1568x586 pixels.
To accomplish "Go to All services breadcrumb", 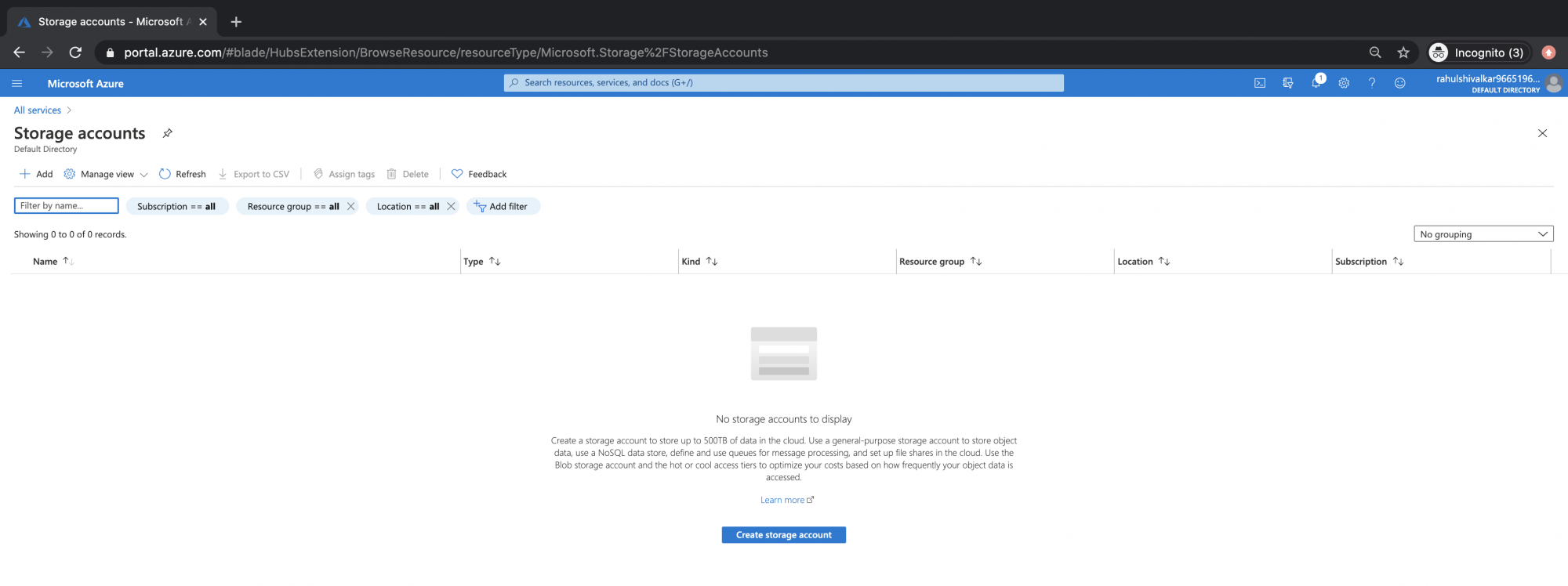I will 38,110.
